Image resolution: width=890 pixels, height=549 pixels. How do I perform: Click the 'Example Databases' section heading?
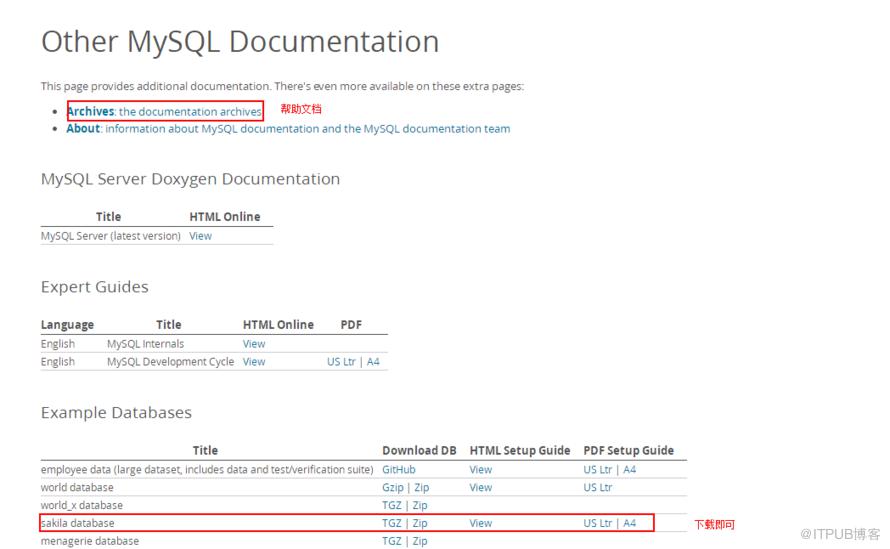coord(116,413)
